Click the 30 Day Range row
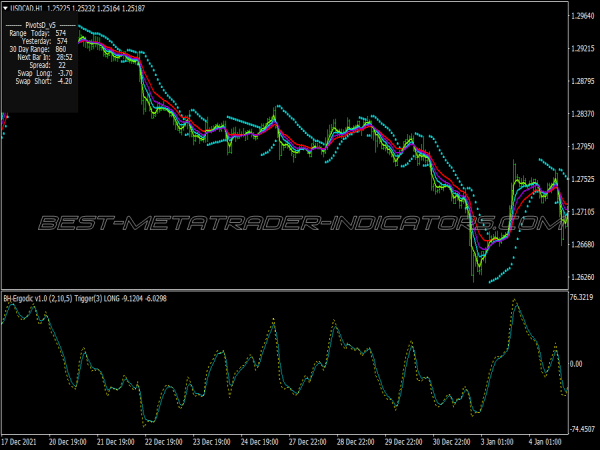The width and height of the screenshot is (600, 450). (40, 48)
